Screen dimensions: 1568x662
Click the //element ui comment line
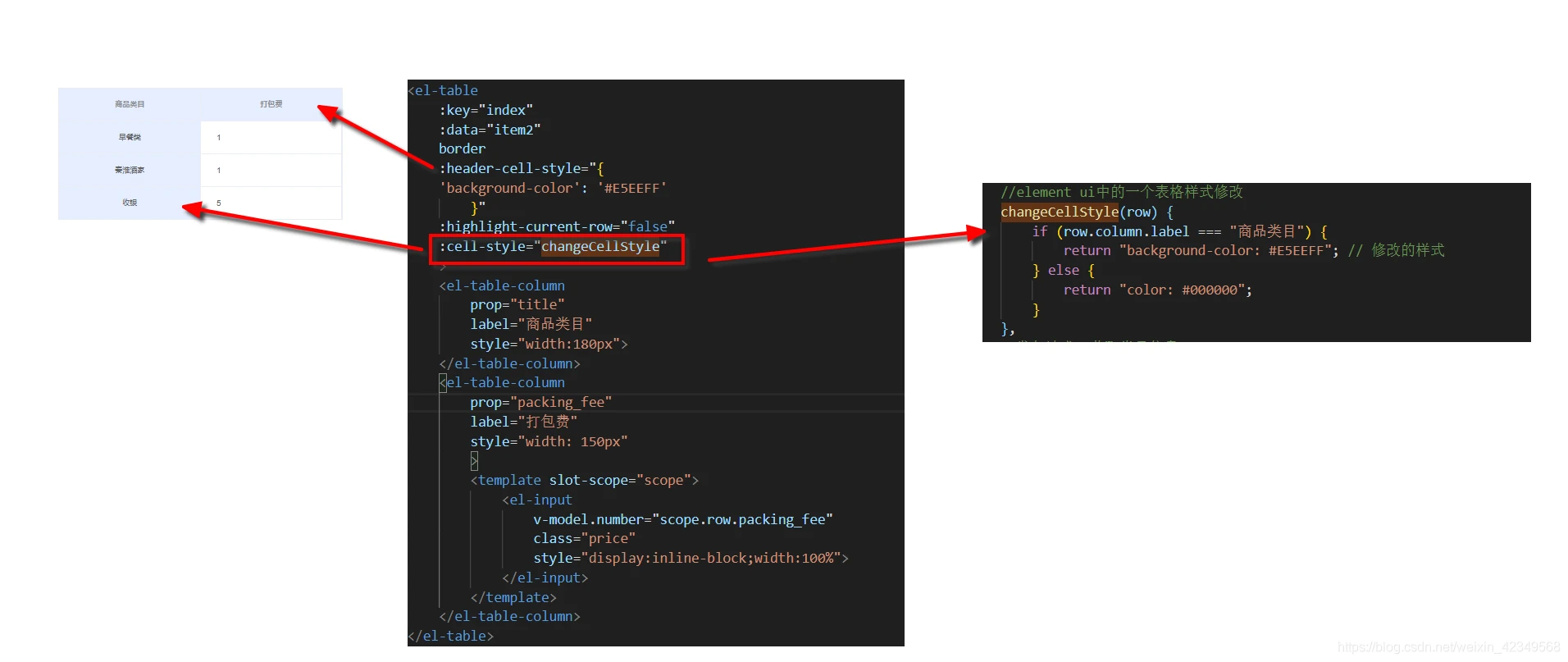1122,192
